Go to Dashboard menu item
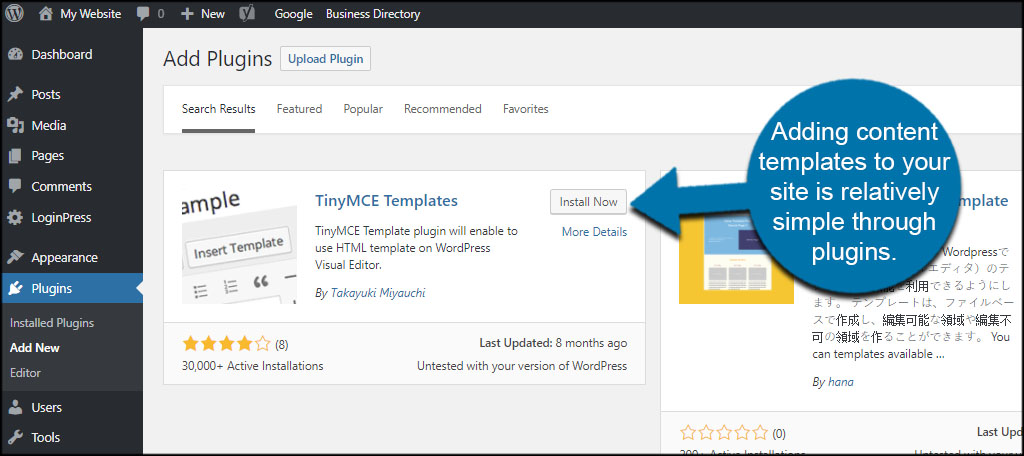This screenshot has height=456, width=1024. [x=62, y=55]
